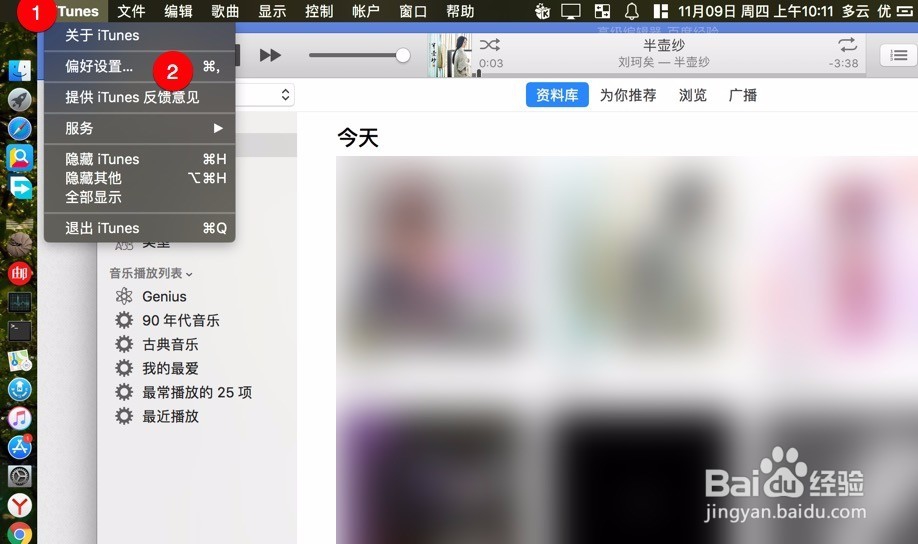The image size is (918, 544).
Task: Open Launchpad rocket icon in Dock
Action: click(19, 100)
